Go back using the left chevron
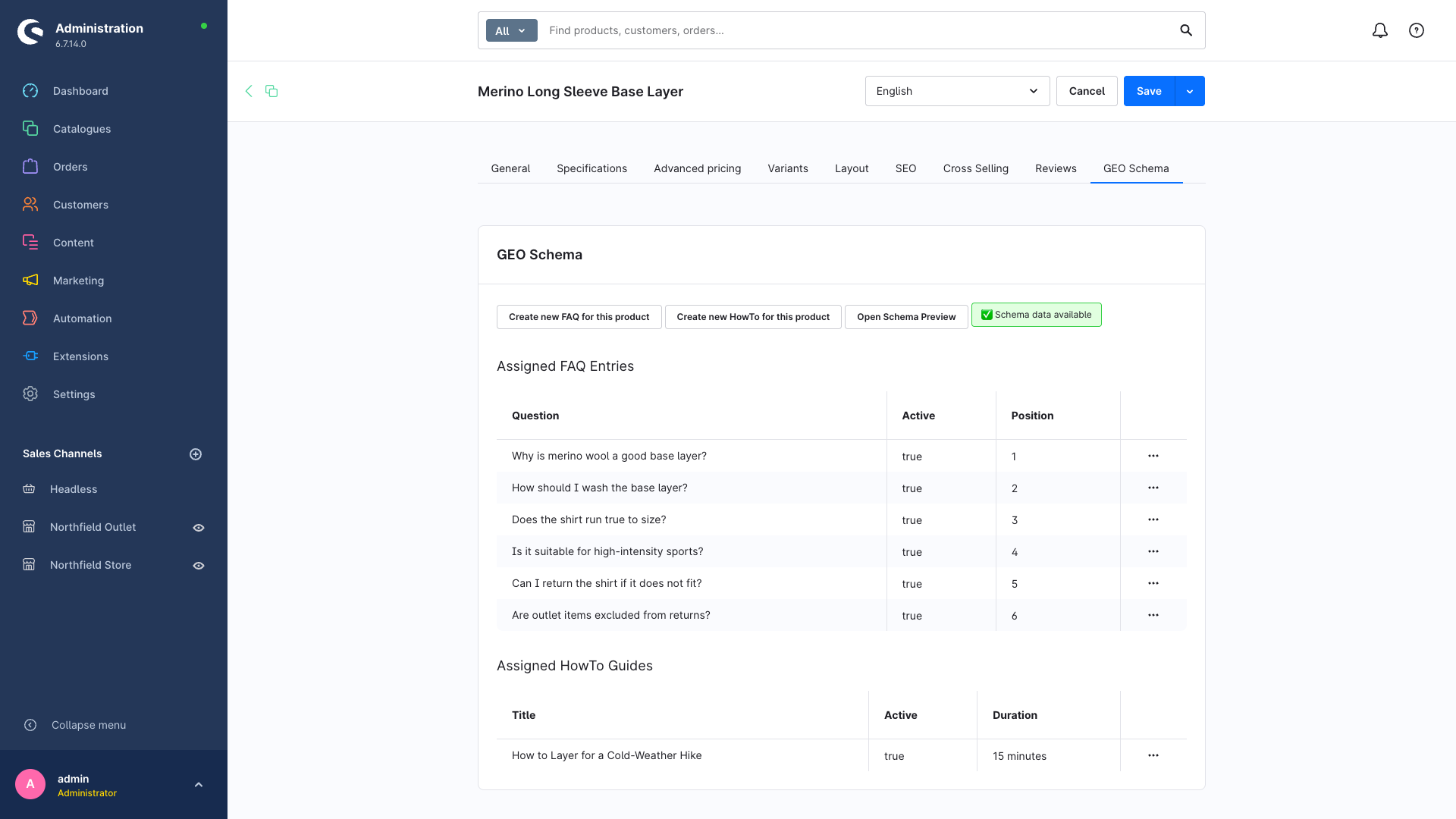 pyautogui.click(x=249, y=91)
